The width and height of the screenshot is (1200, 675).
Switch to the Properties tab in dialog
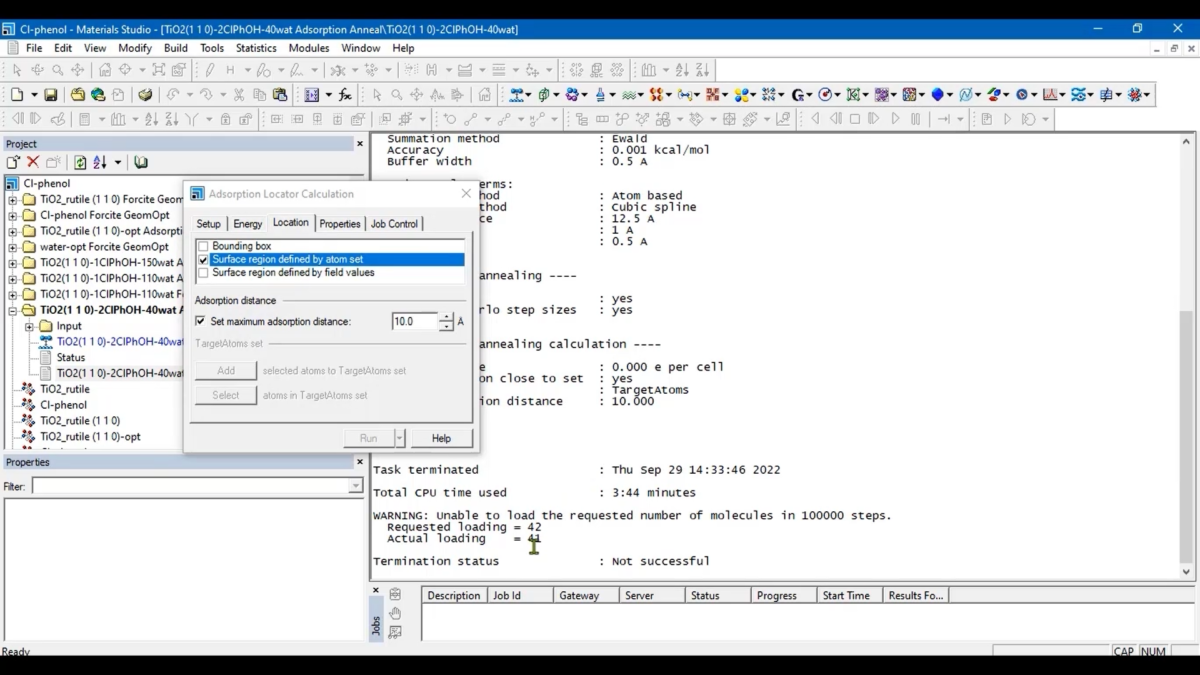coord(340,224)
